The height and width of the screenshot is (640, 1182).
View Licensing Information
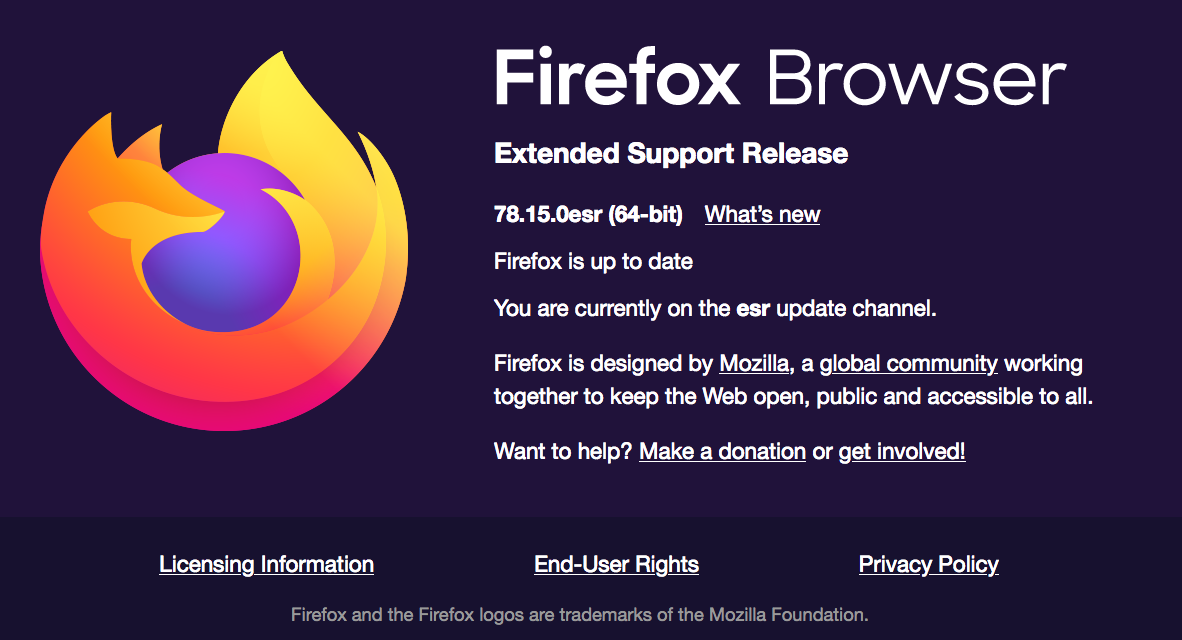pos(266,565)
